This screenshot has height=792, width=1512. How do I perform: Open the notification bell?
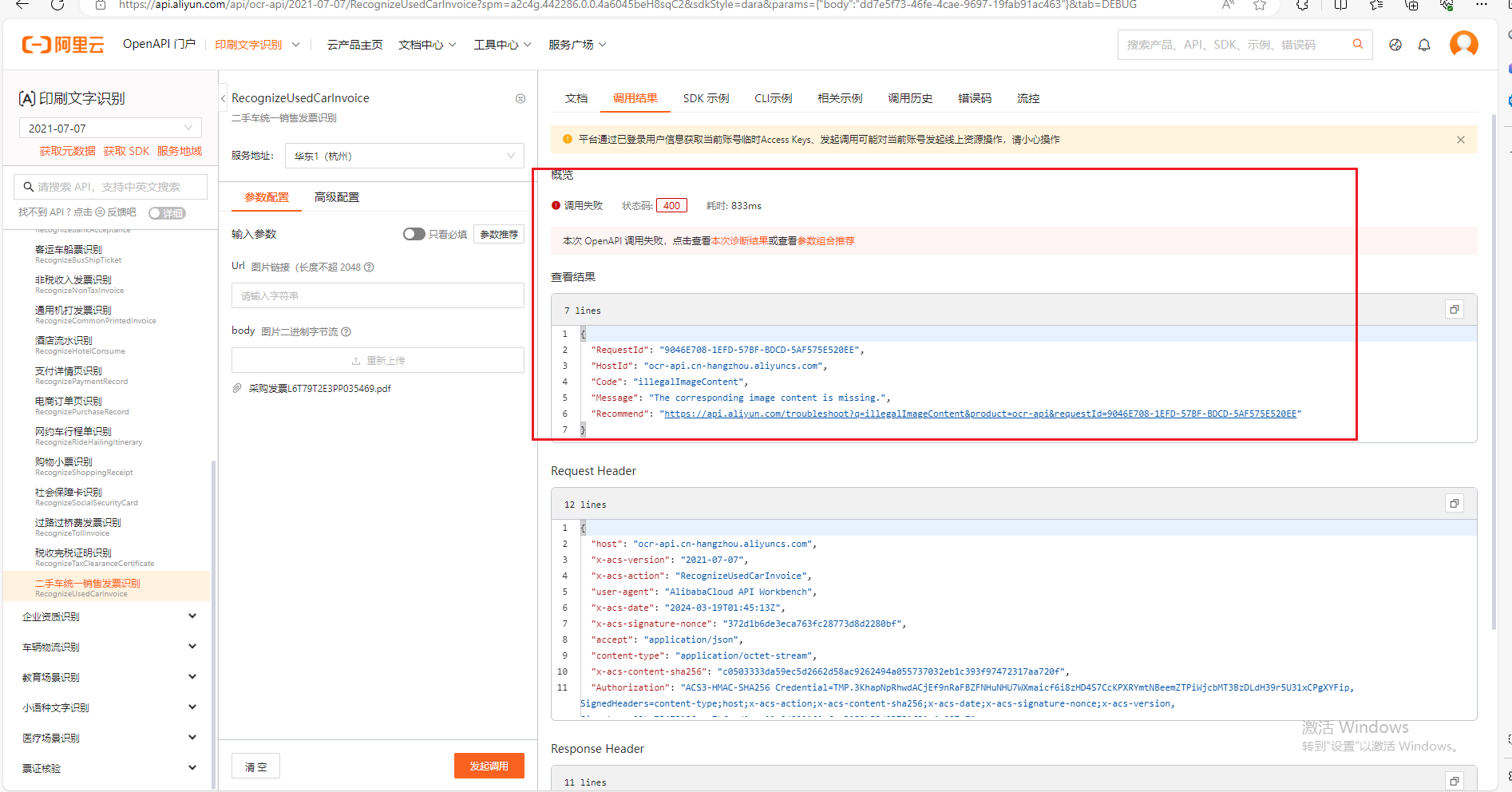[x=1424, y=45]
